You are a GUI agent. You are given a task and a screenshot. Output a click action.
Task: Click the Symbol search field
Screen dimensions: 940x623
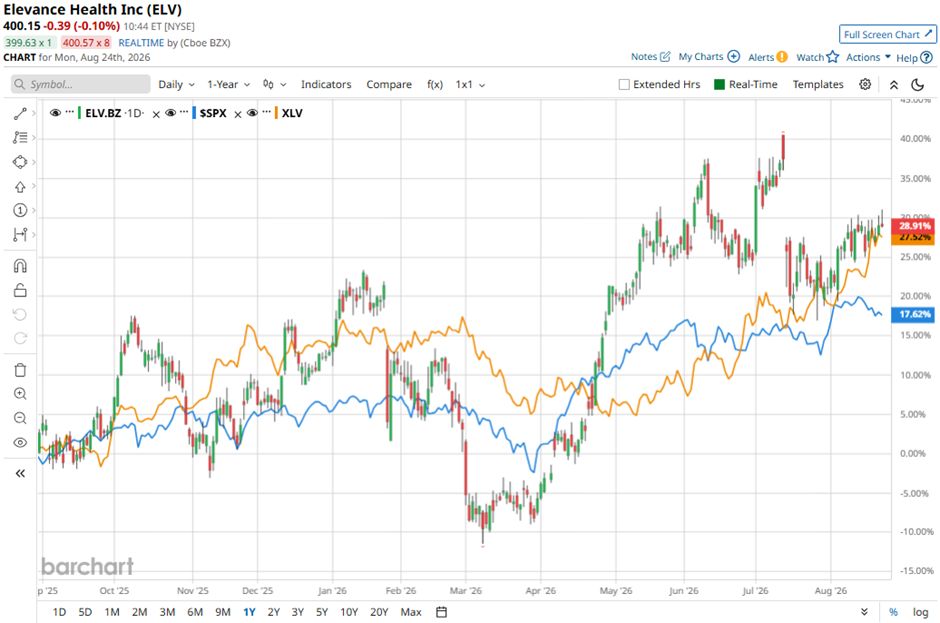(81, 84)
